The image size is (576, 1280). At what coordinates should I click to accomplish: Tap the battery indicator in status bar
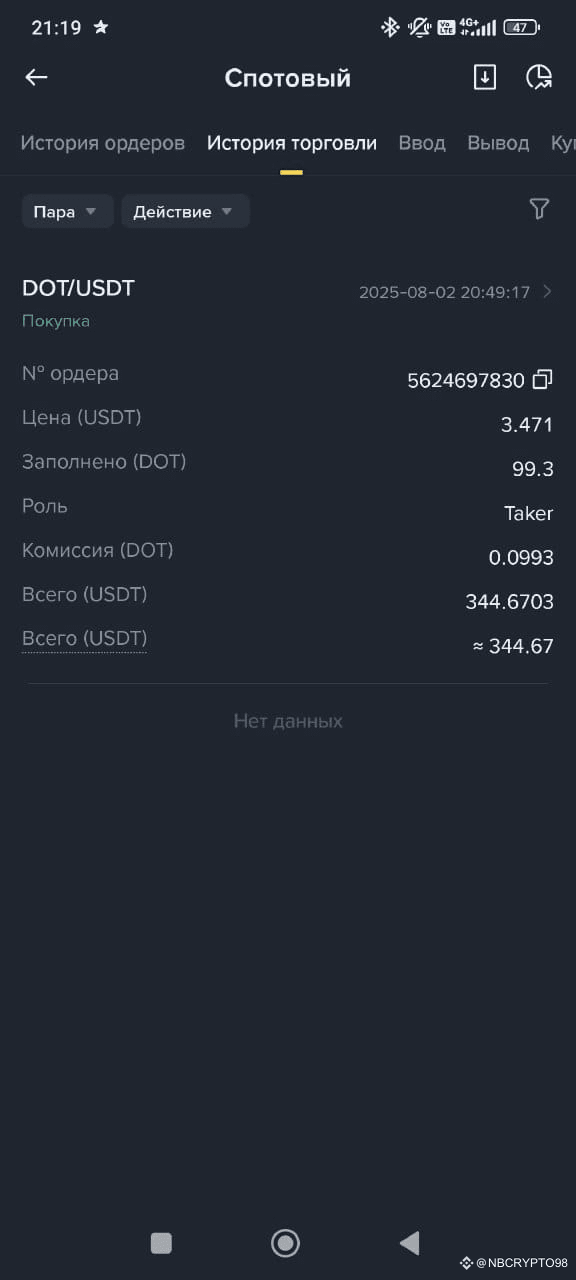tap(521, 28)
